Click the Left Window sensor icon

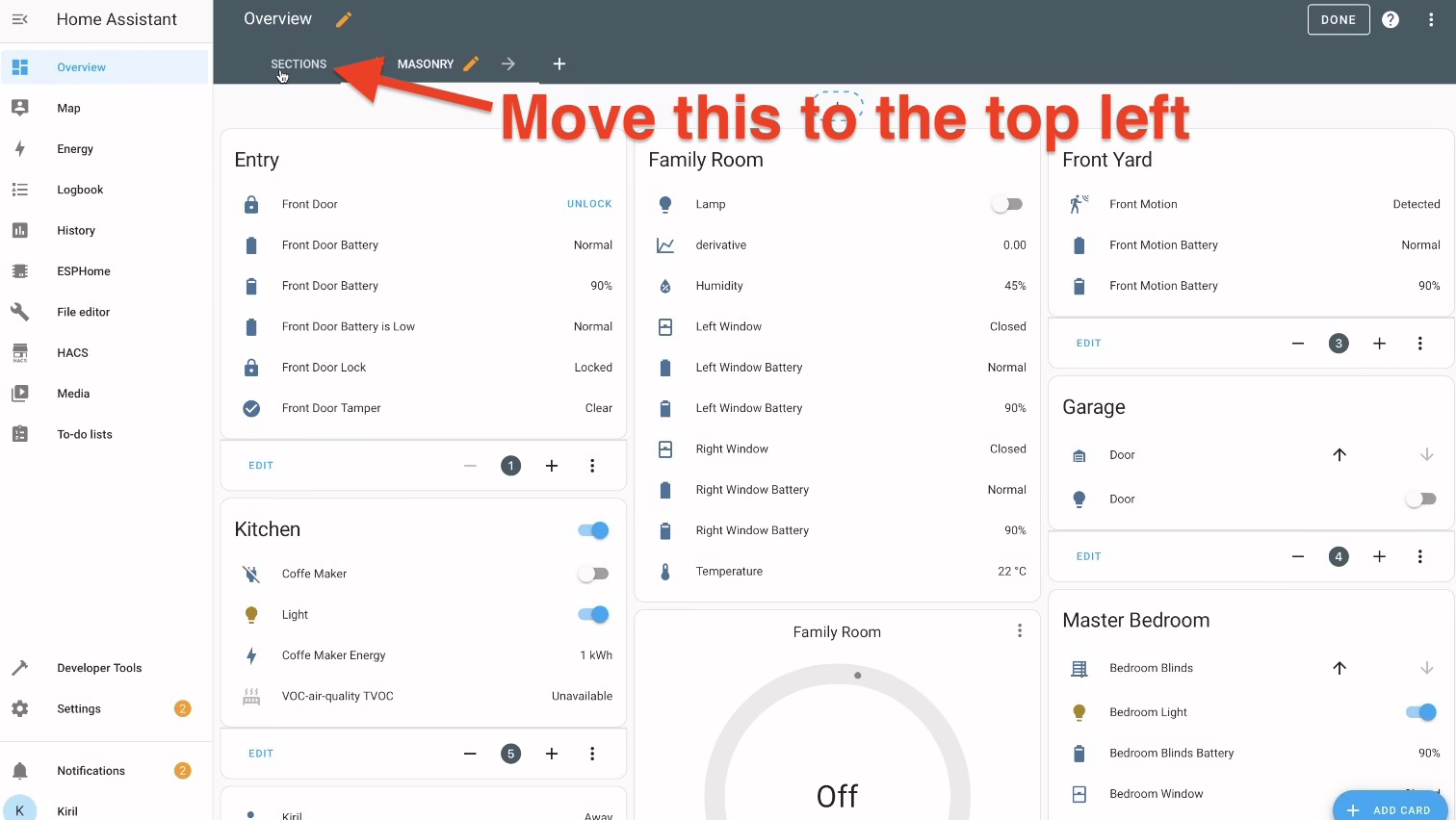pos(665,326)
